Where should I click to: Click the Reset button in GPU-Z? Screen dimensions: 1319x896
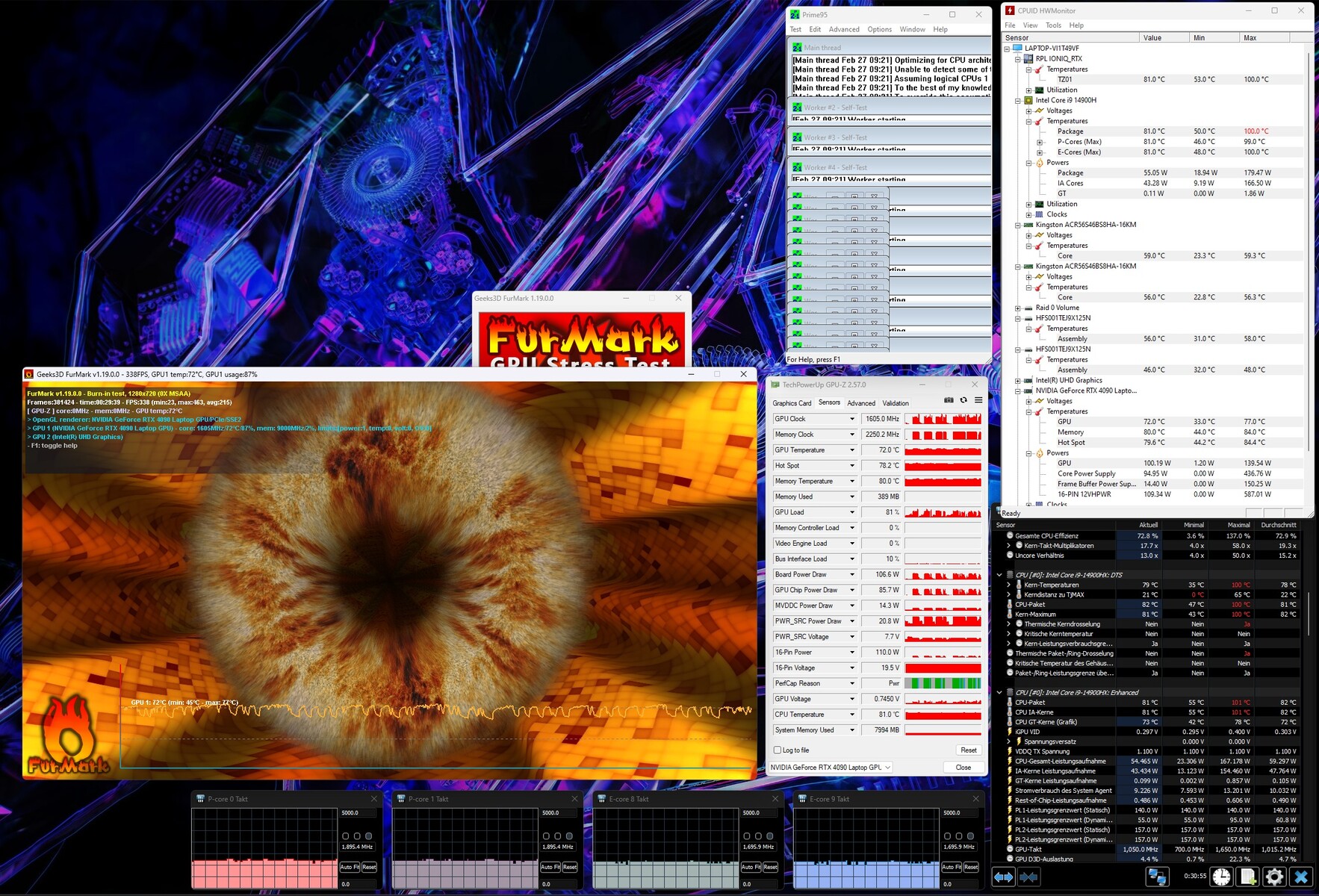pyautogui.click(x=968, y=750)
